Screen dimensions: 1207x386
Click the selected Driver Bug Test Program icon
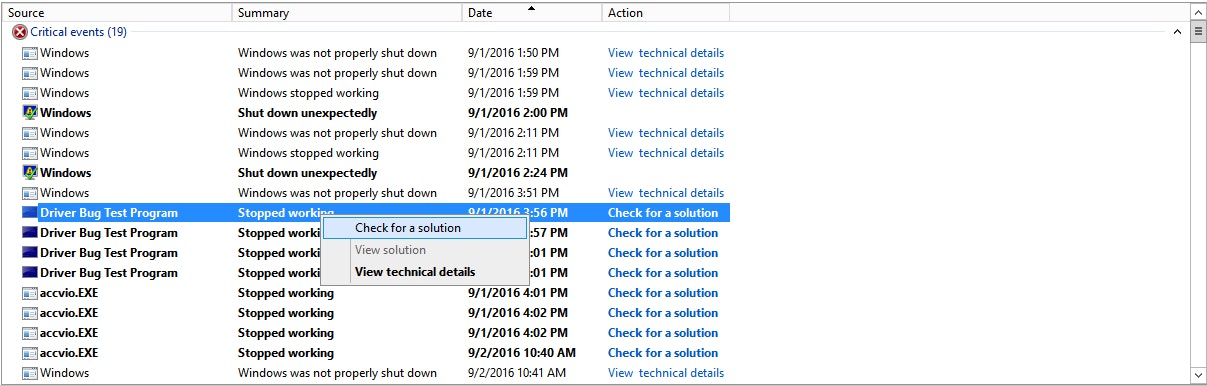(x=30, y=213)
